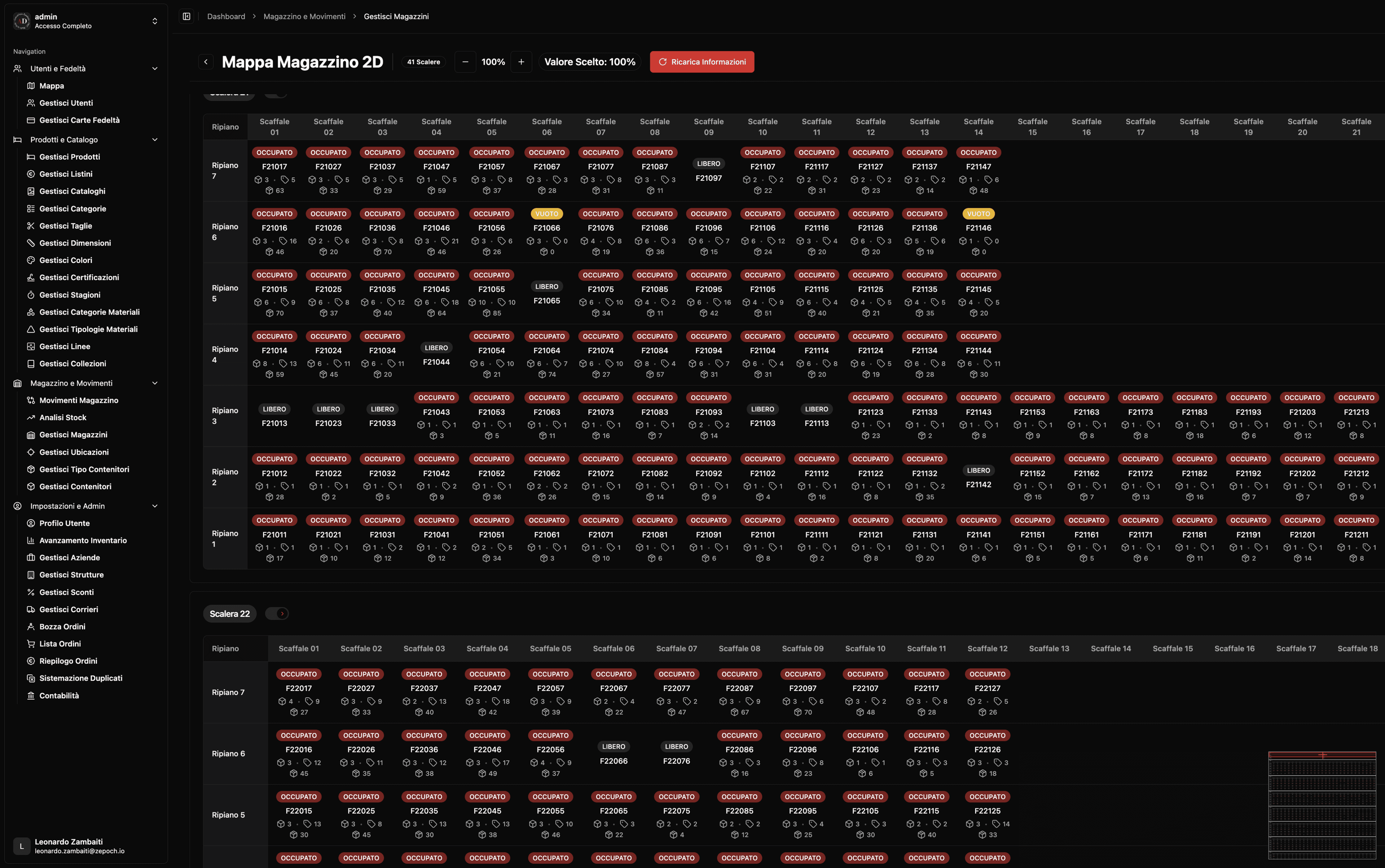Select the LIBERO cell F21065

(x=547, y=293)
